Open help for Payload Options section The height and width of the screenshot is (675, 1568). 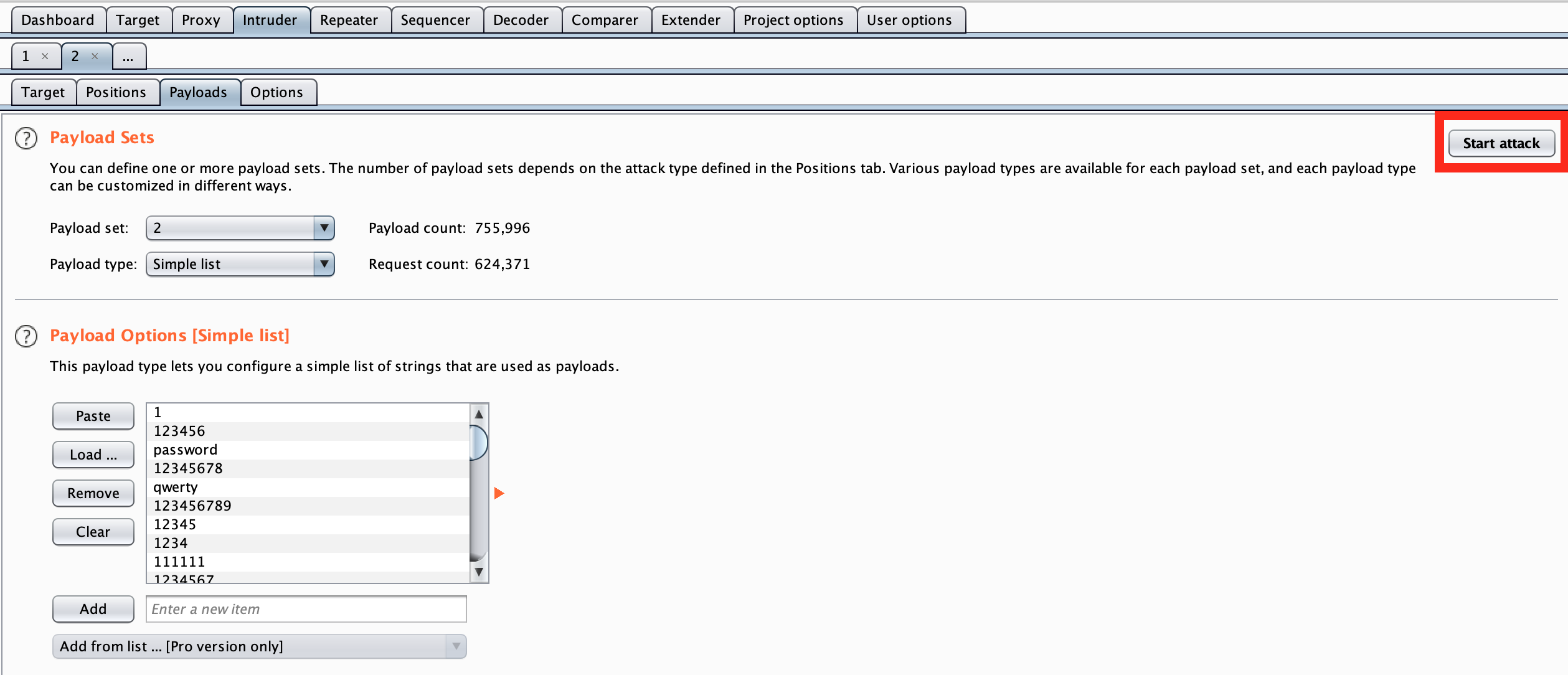tap(26, 336)
